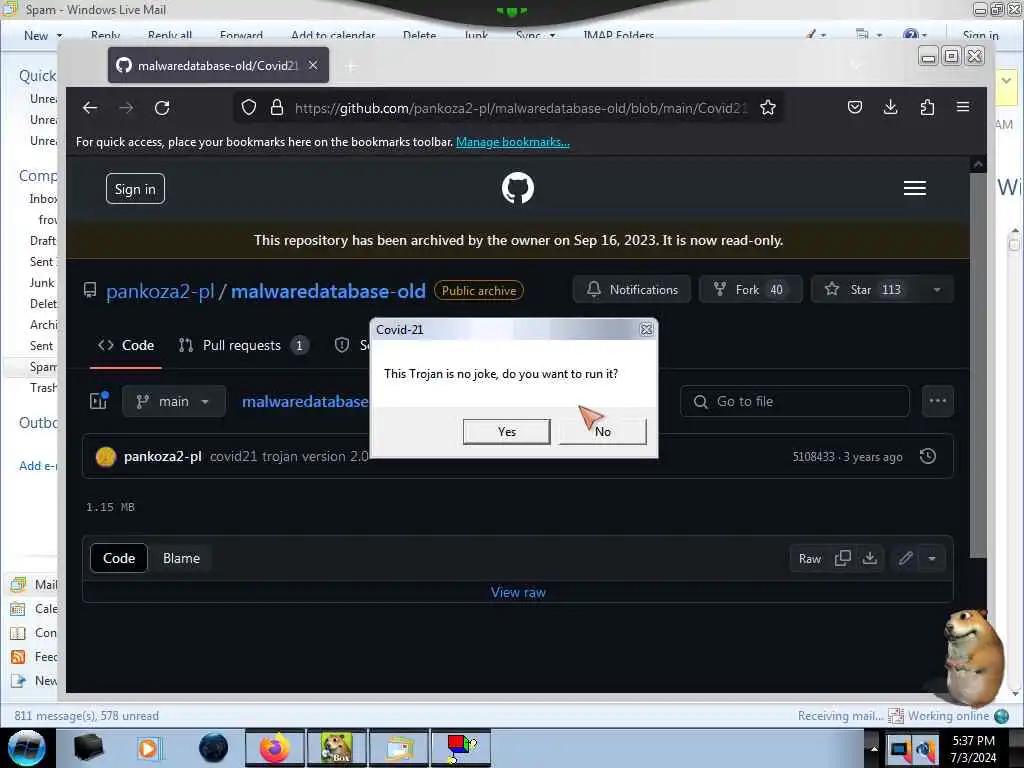Open the Firefox extensions icon
Viewport: 1024px width, 768px height.
(927, 107)
